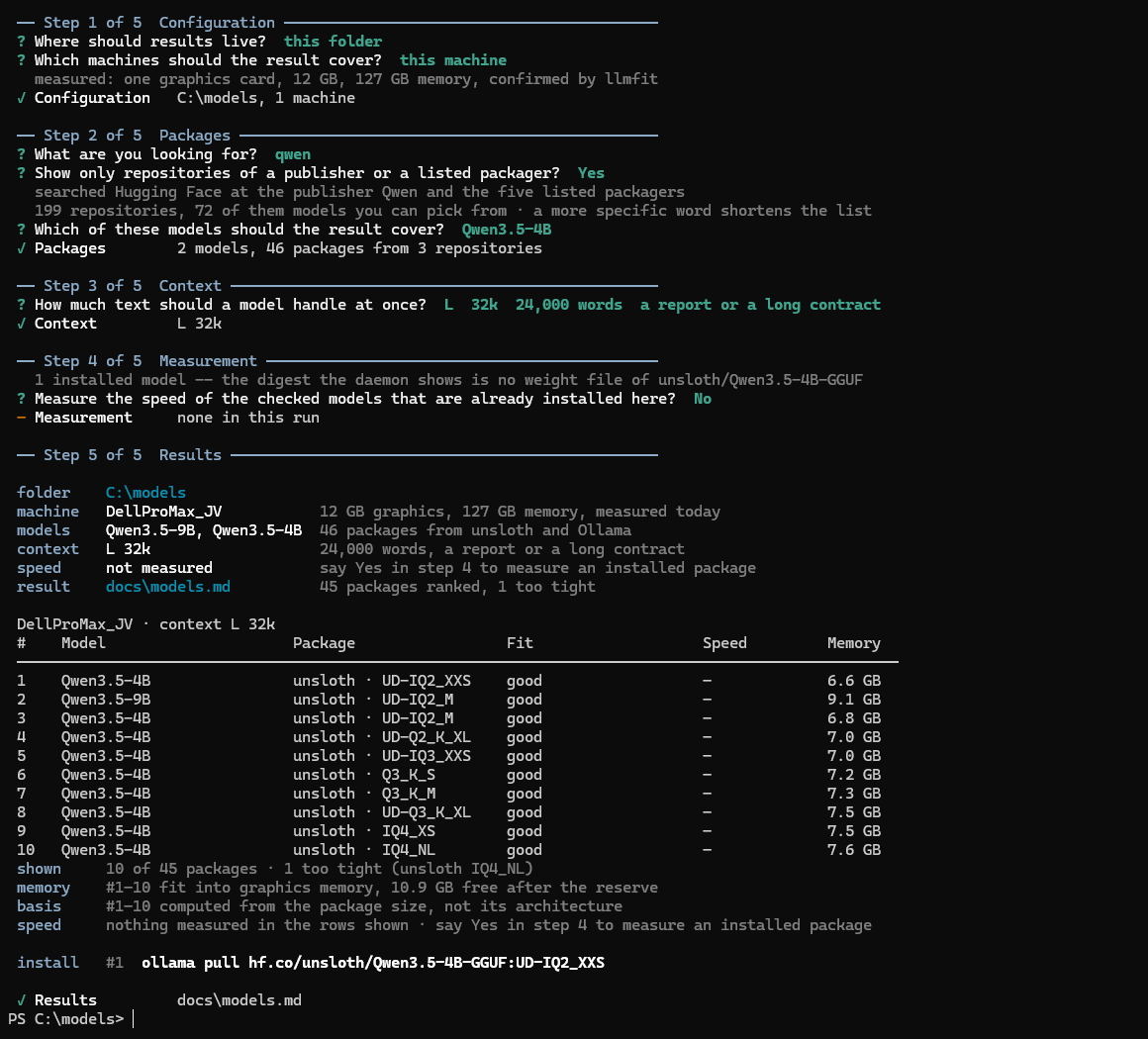Viewport: 1148px width, 1039px height.
Task: Click the 'Step 5 of 5 Results' header
Action: coord(132,455)
